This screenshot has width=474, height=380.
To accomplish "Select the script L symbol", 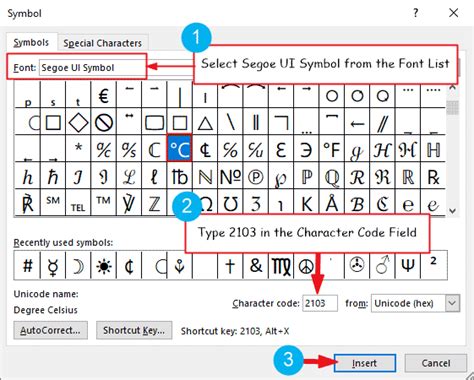I will pos(129,176).
